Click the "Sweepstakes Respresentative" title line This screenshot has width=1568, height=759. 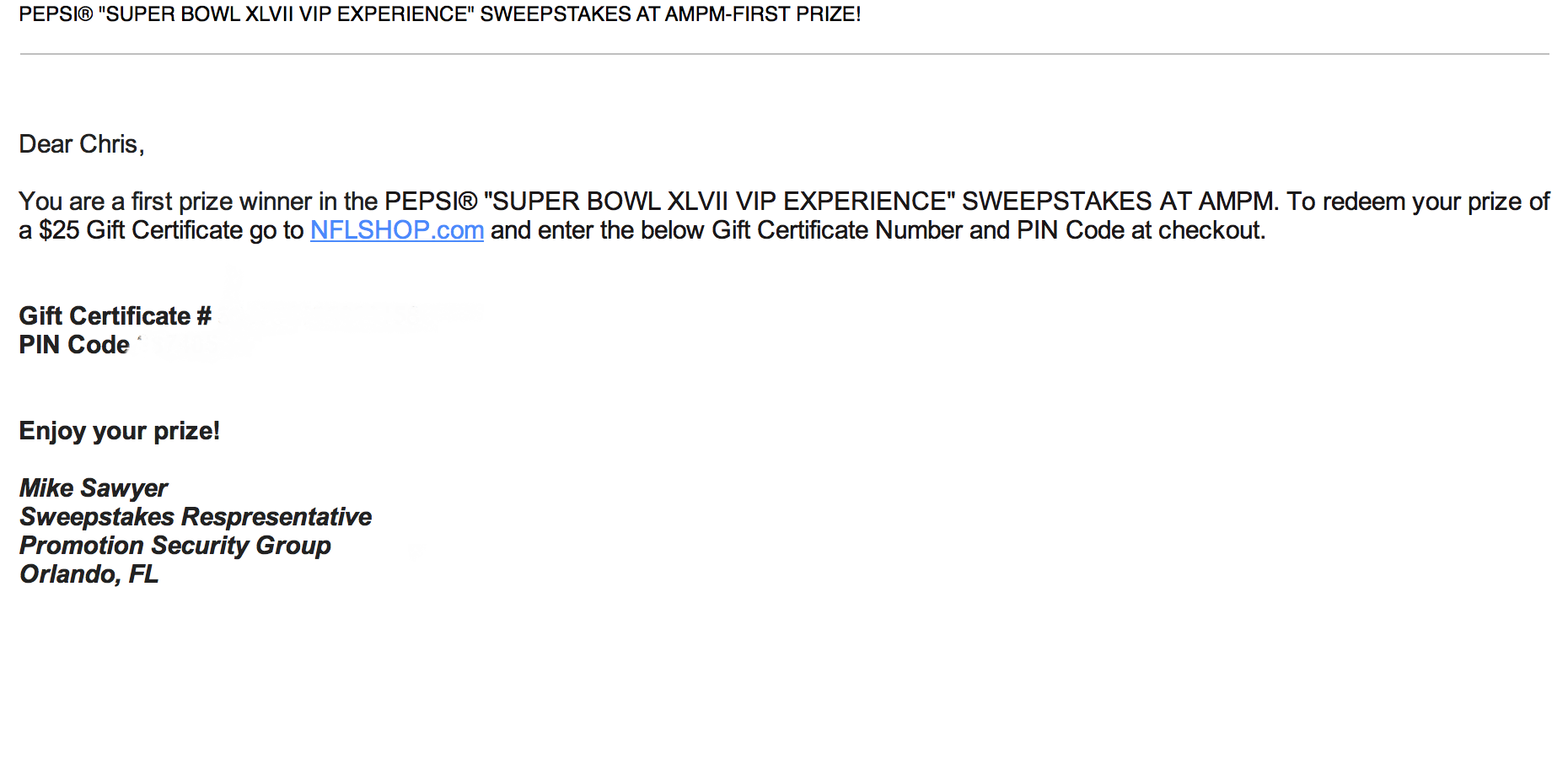click(196, 517)
